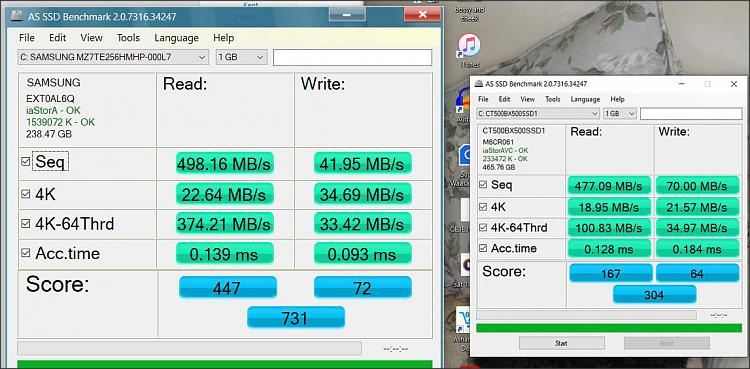Image resolution: width=750 pixels, height=369 pixels.
Task: Maximize the CT500BX500SSD1 benchmark window
Action: tap(707, 84)
